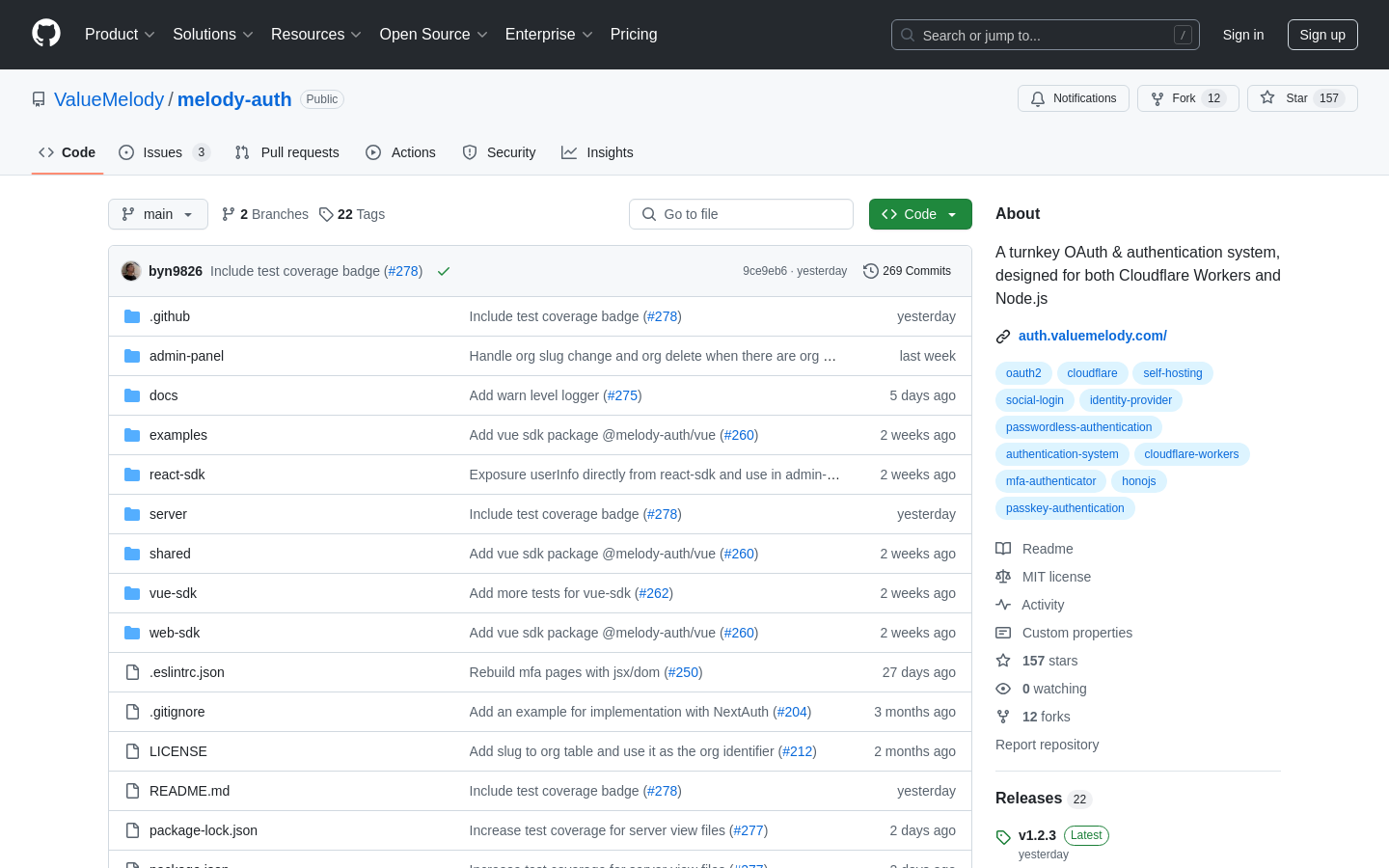
Task: Select the cloudflare-workers topic tag
Action: pos(1191,454)
